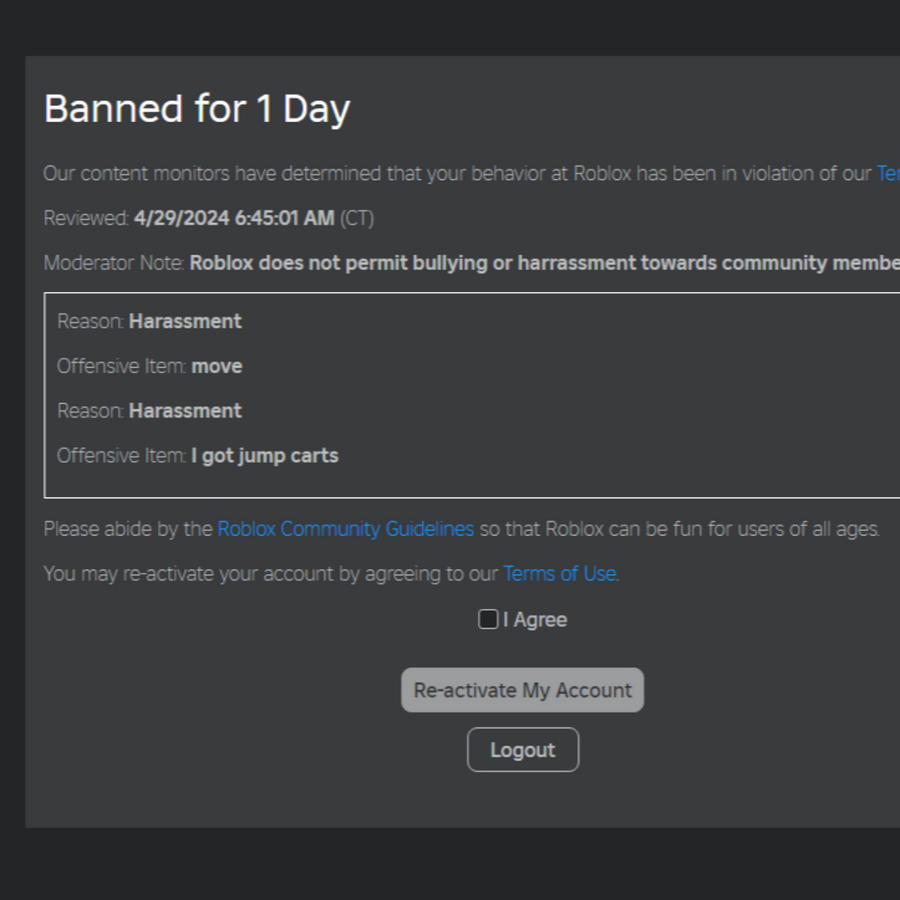Click the offensive item 'move'
Image resolution: width=900 pixels, height=900 pixels.
coord(216,366)
